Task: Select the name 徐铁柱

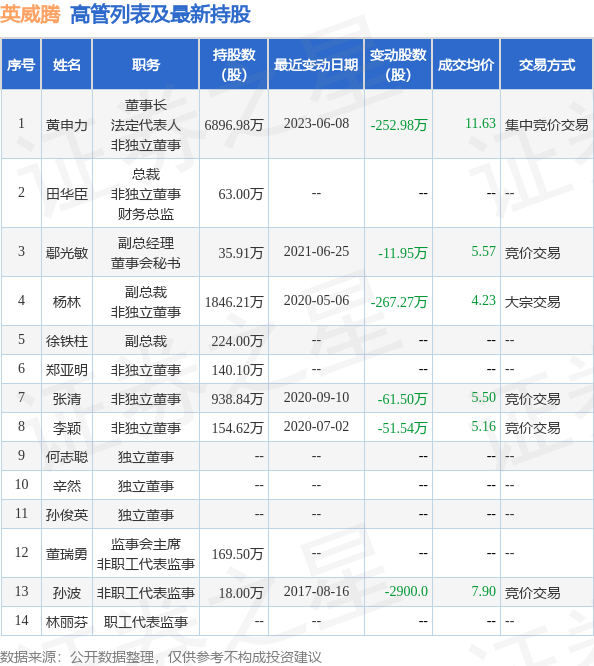Action: pyautogui.click(x=67, y=341)
